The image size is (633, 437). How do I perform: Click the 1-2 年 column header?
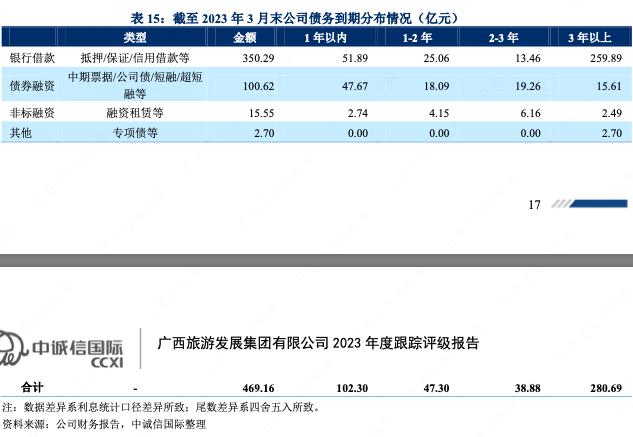coord(417,38)
